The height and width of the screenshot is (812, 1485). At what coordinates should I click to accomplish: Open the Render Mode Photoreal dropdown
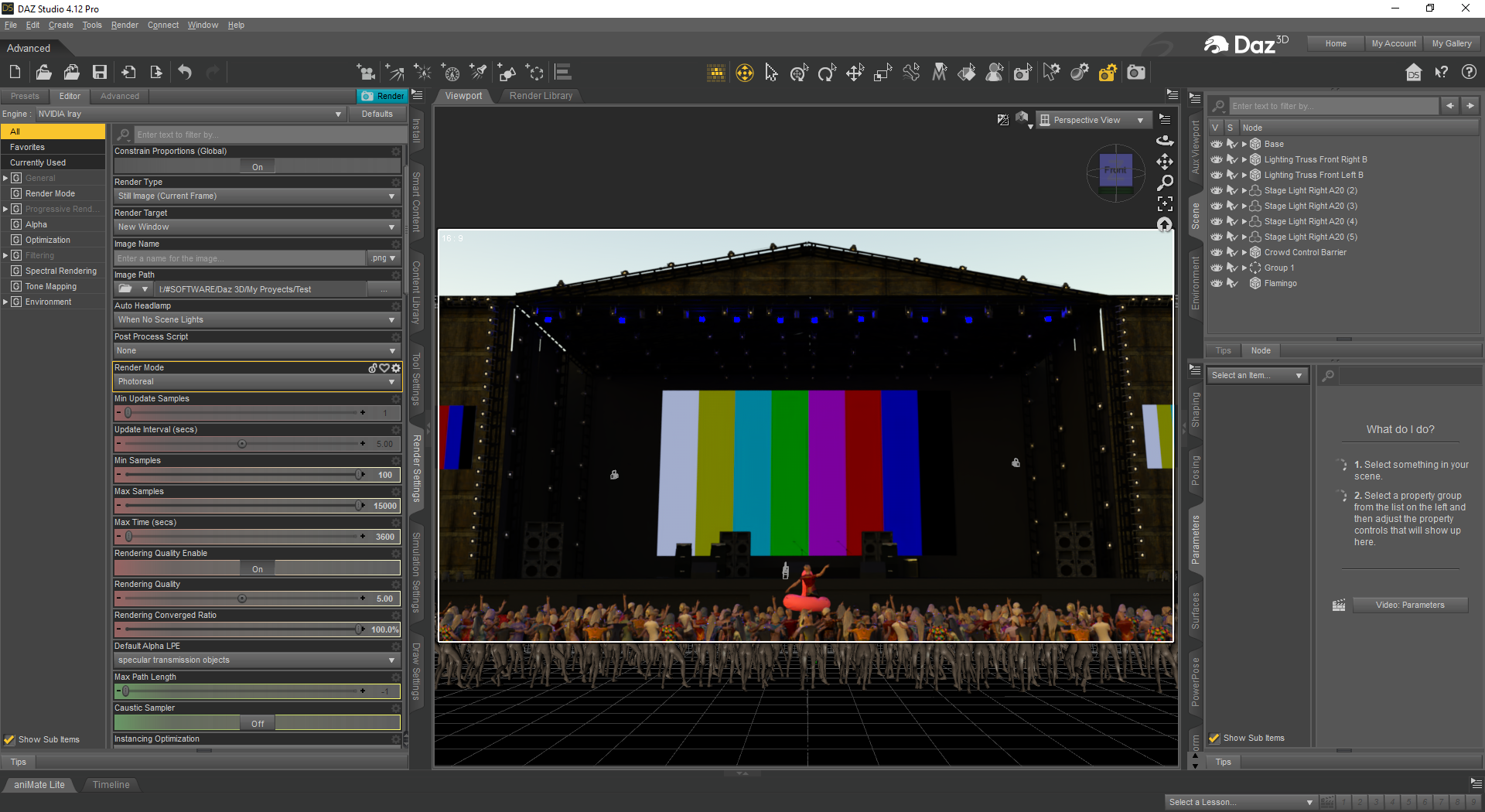pos(256,382)
